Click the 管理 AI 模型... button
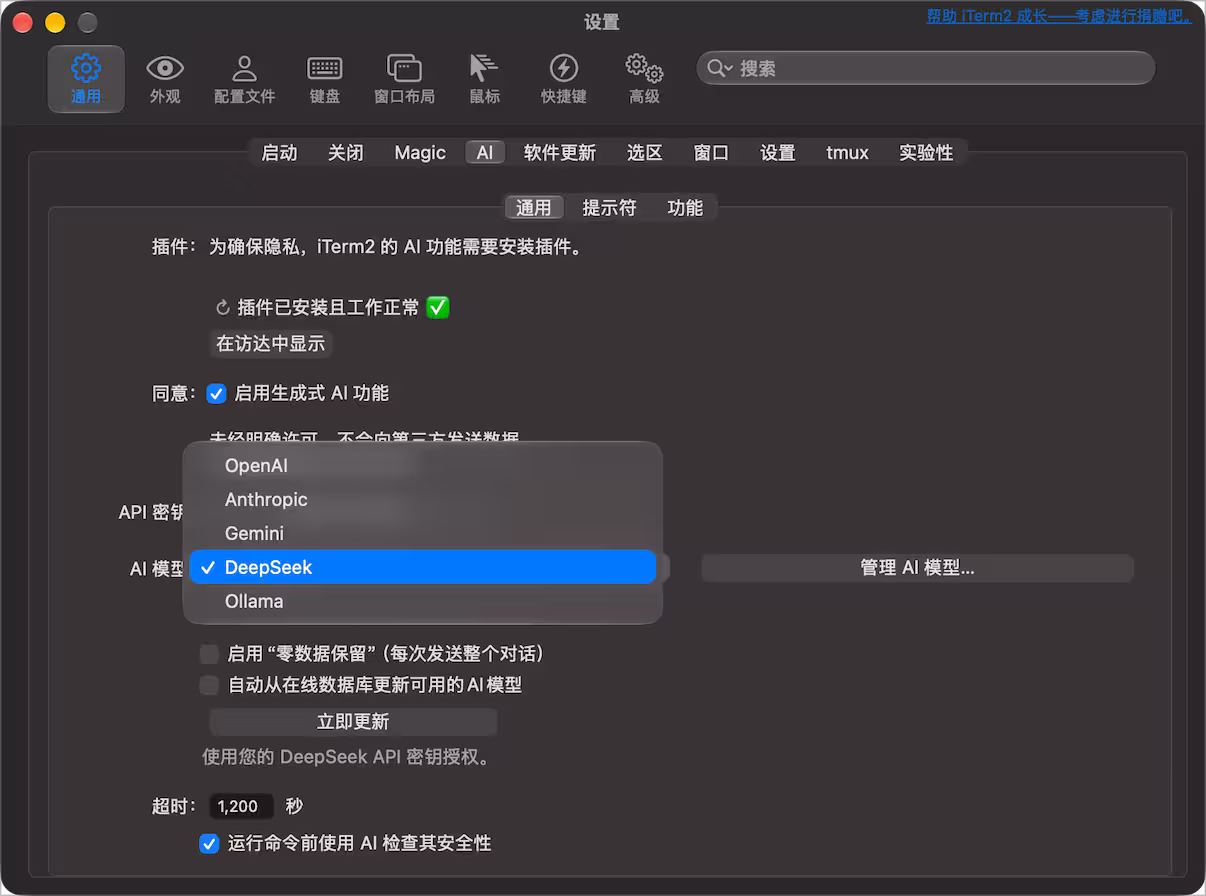1206x896 pixels. [x=917, y=568]
